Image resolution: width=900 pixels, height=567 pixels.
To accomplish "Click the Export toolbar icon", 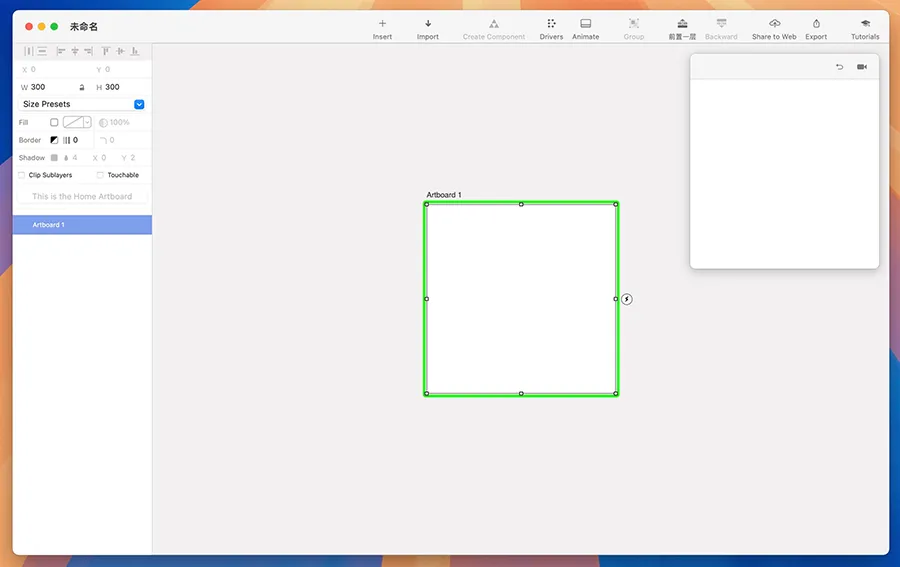I will (x=816, y=24).
